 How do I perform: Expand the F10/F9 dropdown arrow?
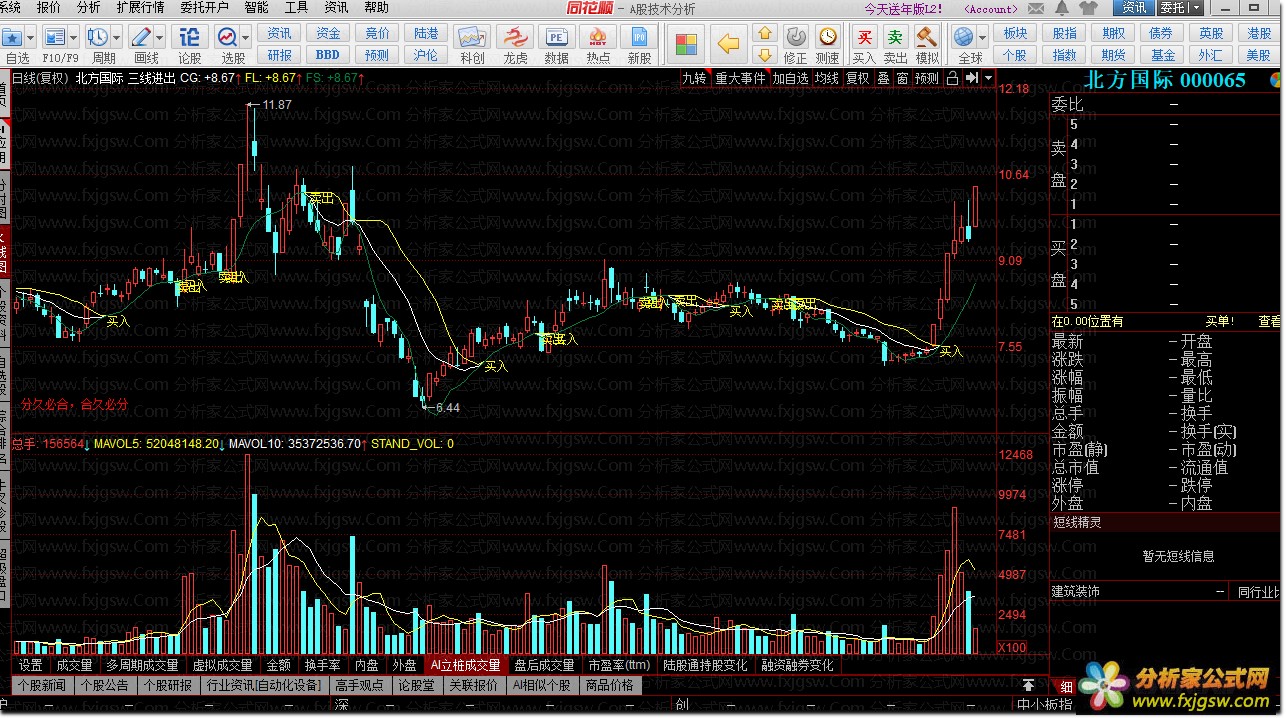click(74, 37)
